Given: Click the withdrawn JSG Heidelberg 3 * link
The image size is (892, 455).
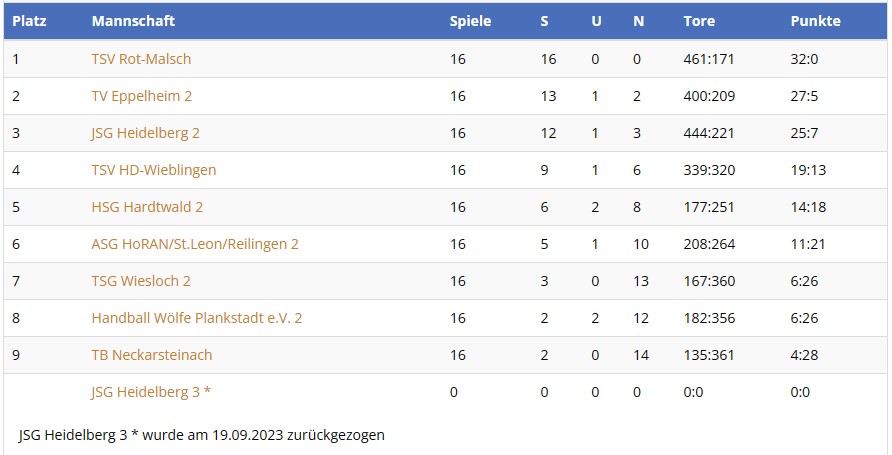Looking at the screenshot, I should pos(151,392).
